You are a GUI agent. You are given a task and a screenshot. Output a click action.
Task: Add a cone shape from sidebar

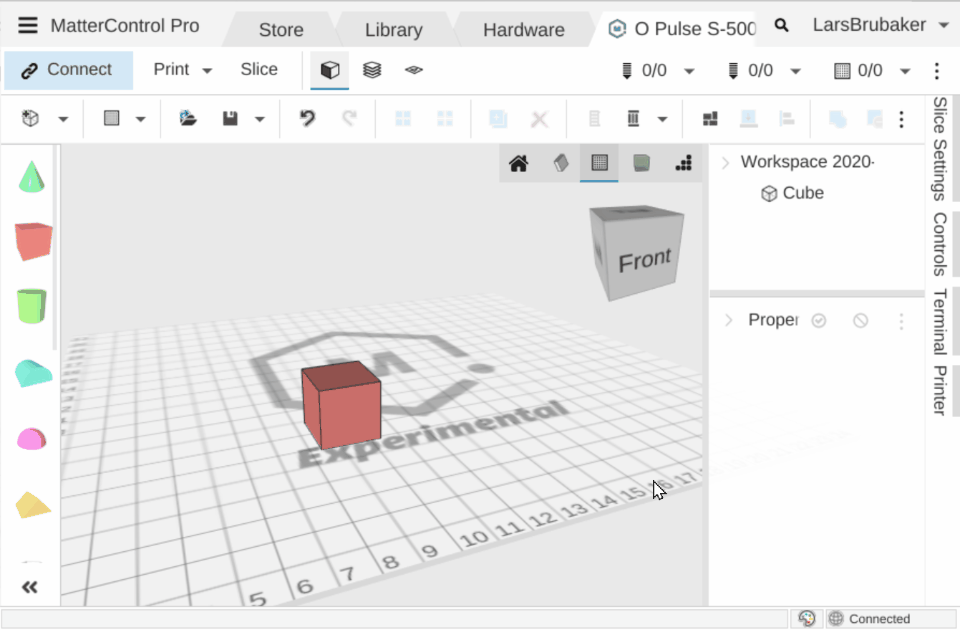coord(33,178)
